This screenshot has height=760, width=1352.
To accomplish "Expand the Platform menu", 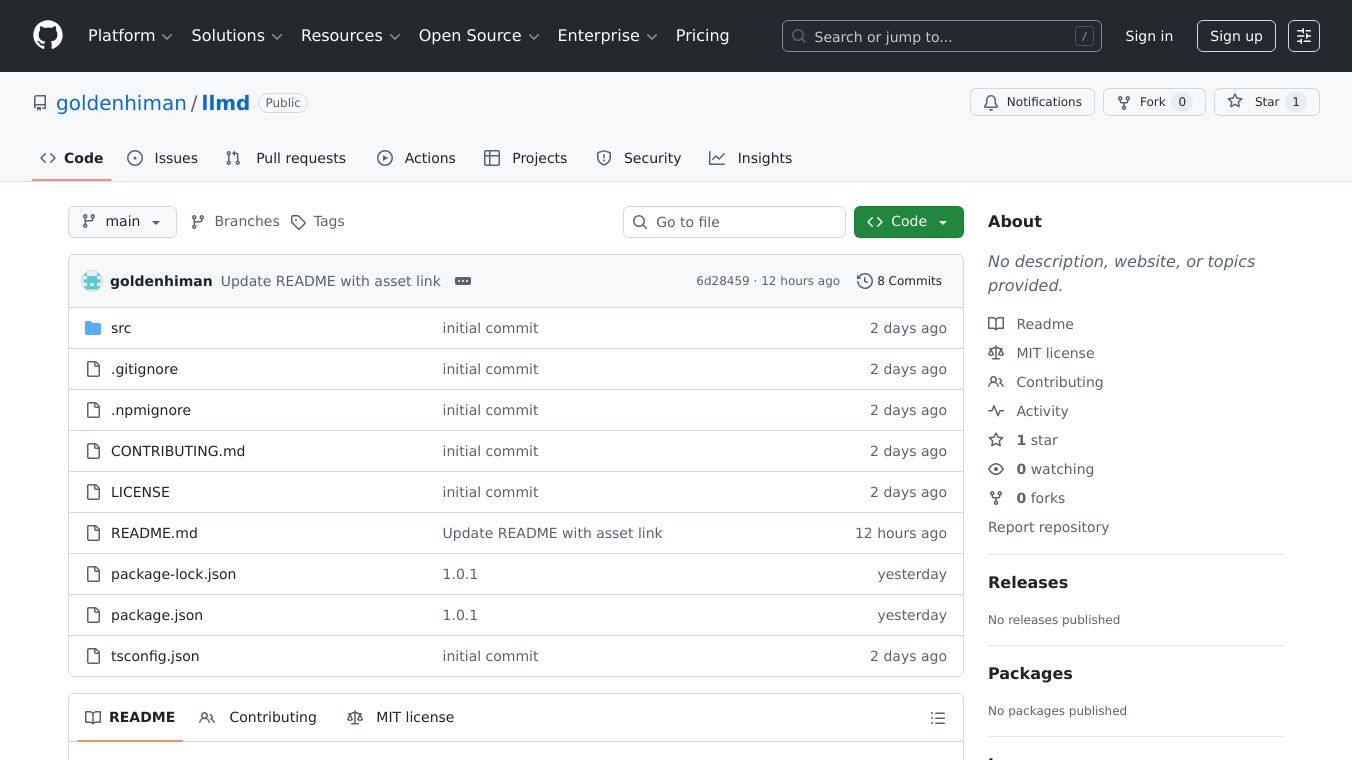I will [130, 36].
